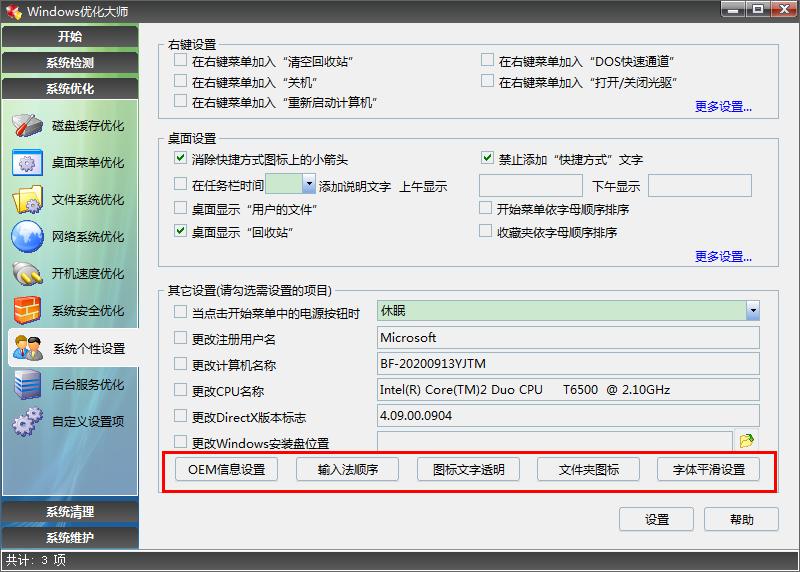The image size is (800, 572).
Task: Open '更多设置...' link in right-click settings
Action: [723, 107]
